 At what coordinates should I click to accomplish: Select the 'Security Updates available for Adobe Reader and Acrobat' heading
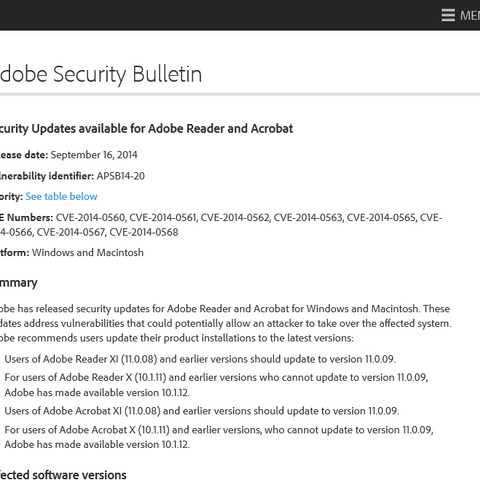pyautogui.click(x=146, y=129)
